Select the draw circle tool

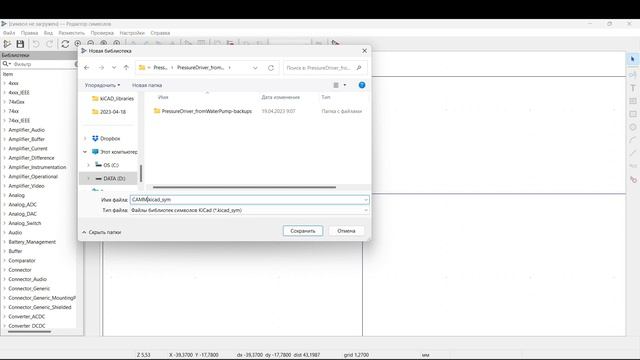(633, 127)
